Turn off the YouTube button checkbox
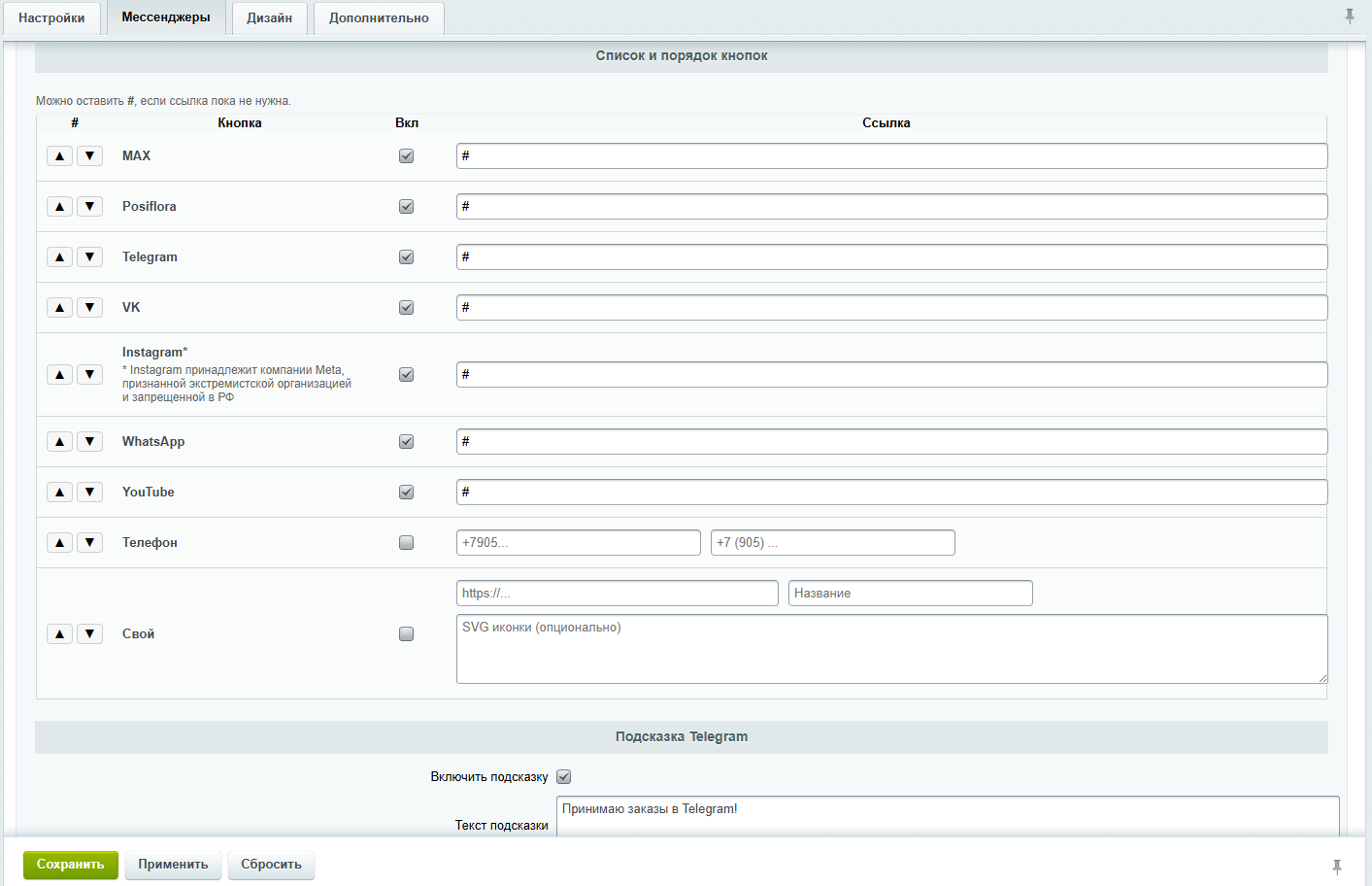 tap(407, 492)
